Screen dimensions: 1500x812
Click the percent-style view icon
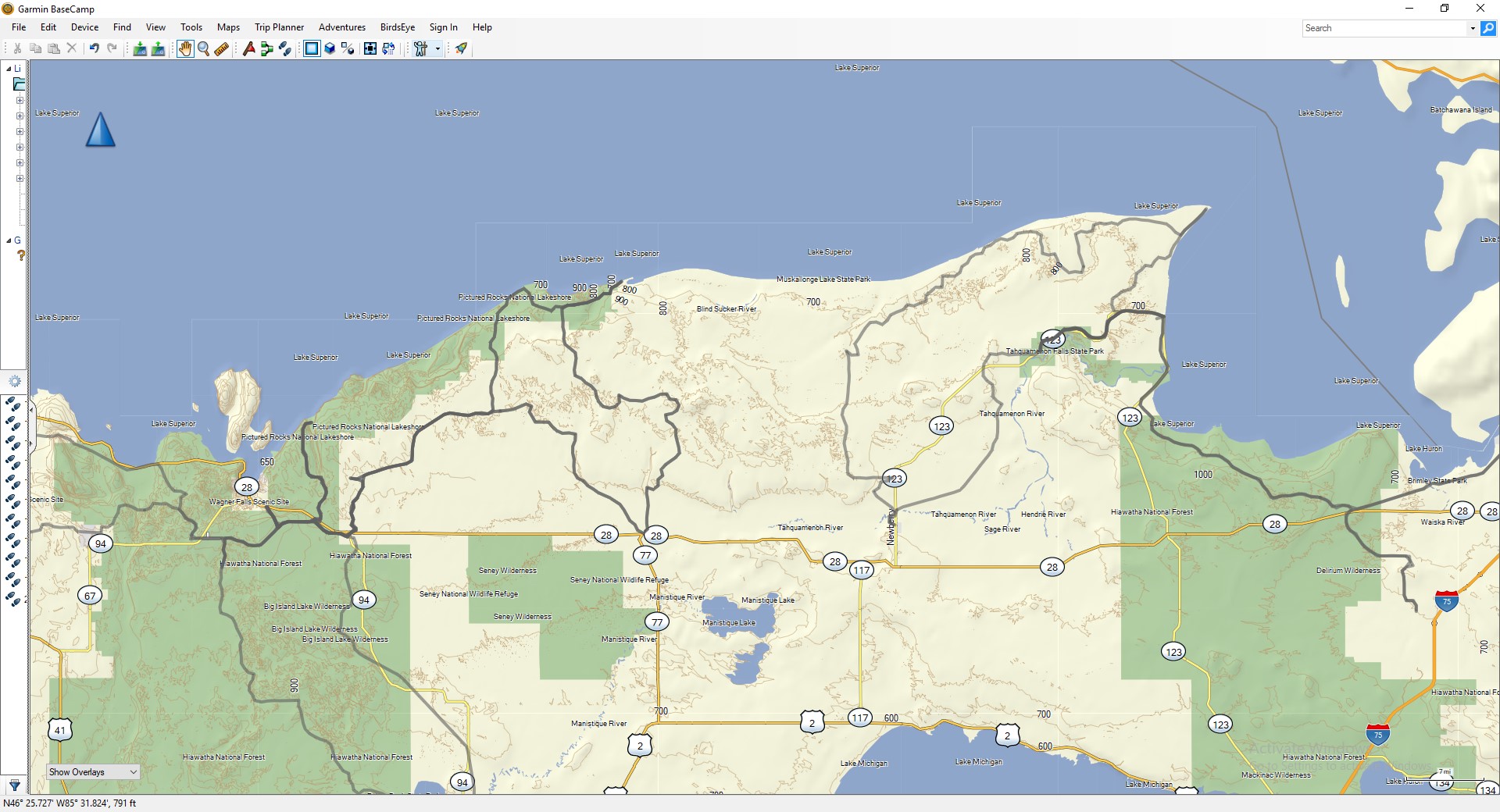click(x=348, y=48)
